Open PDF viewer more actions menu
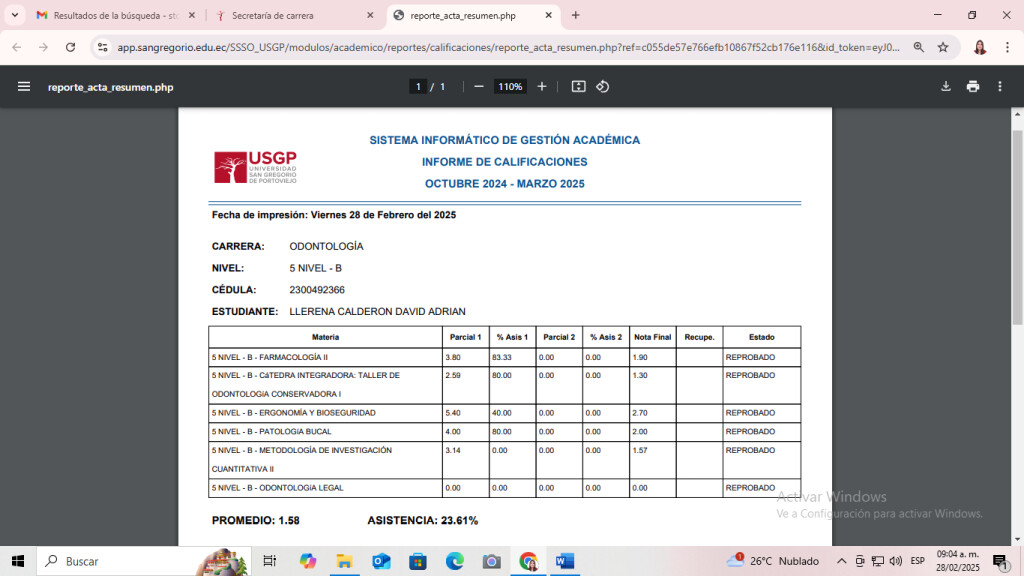1024x576 pixels. point(1000,87)
